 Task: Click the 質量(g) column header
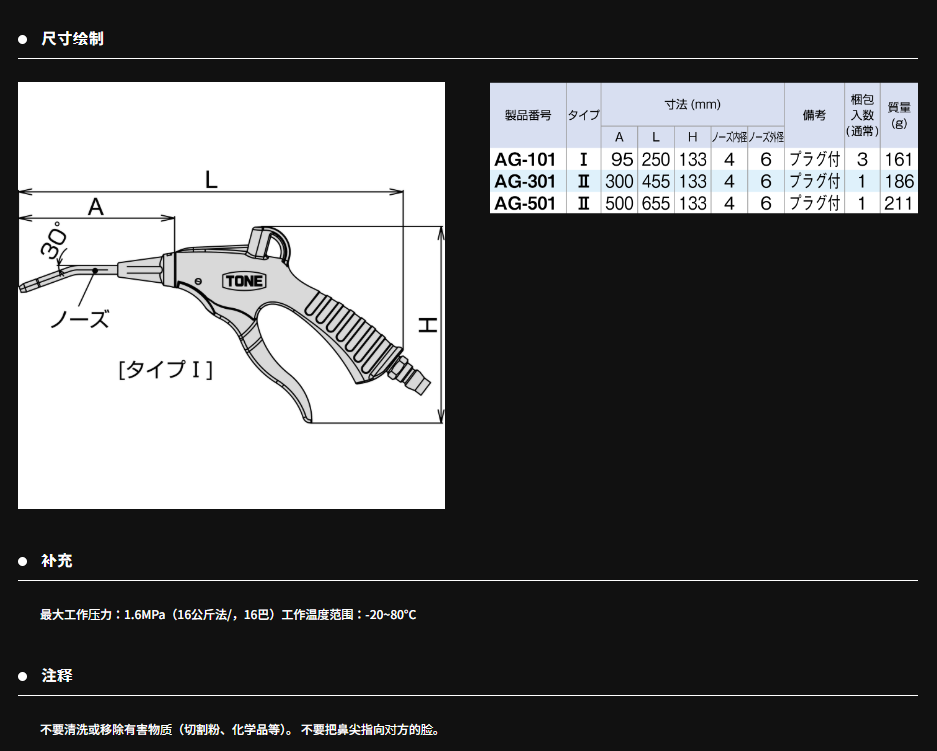point(897,114)
